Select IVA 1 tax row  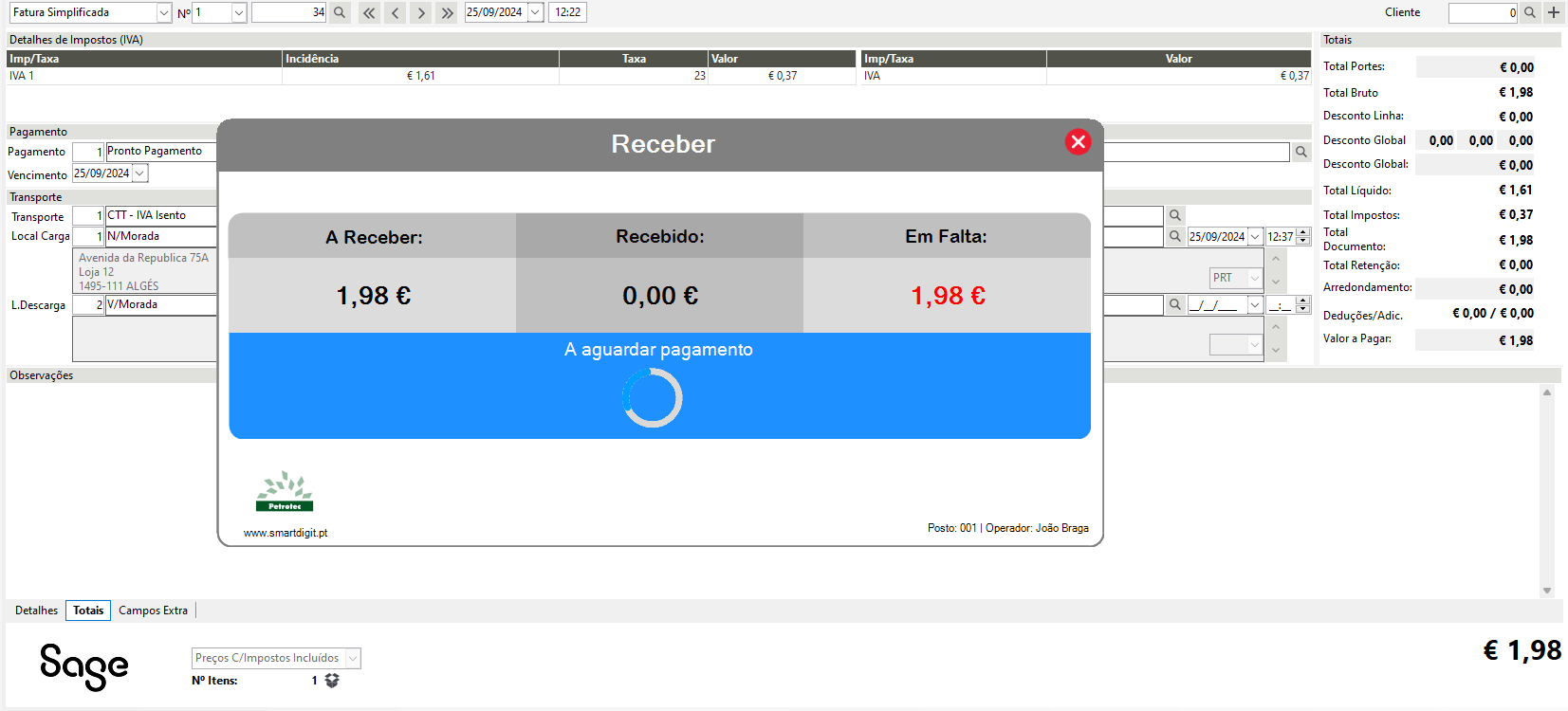coord(433,76)
